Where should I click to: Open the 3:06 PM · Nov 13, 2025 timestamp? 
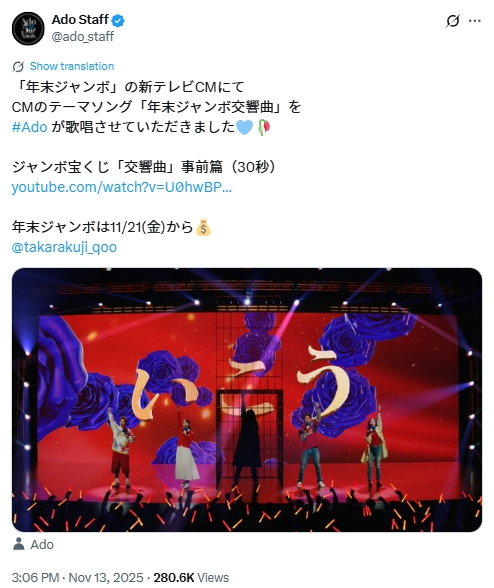(x=77, y=578)
